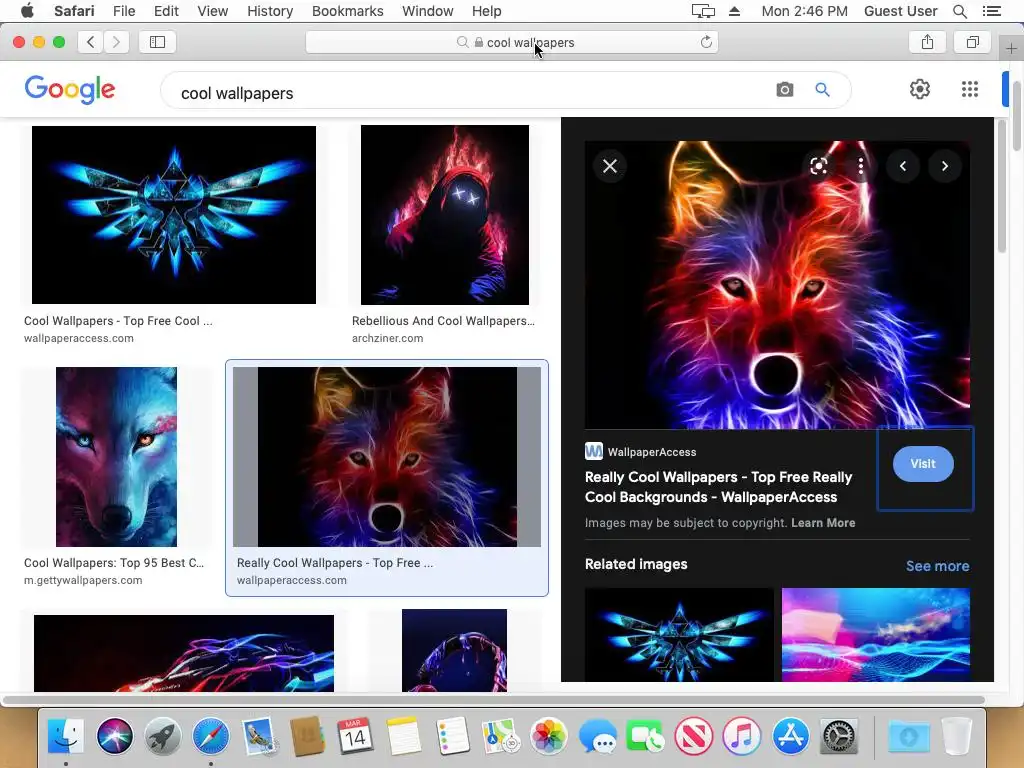Open Google settings gear icon

pos(920,89)
